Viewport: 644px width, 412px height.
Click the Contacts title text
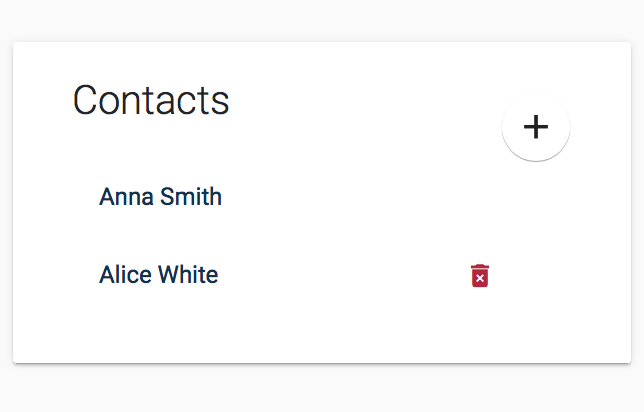tap(151, 100)
